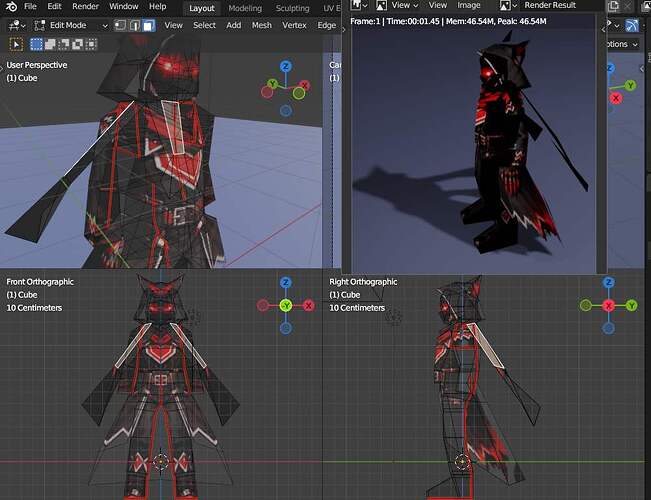
Task: Click negative Y circle on User Perspective gizmo
Action: coord(299,93)
